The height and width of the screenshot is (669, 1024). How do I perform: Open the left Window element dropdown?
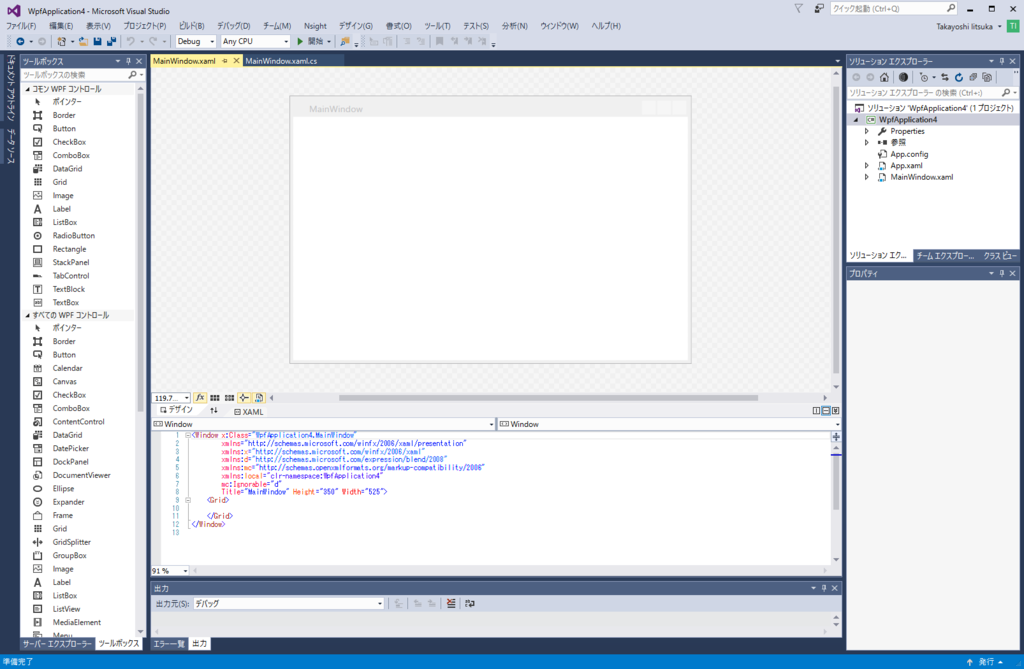324,424
